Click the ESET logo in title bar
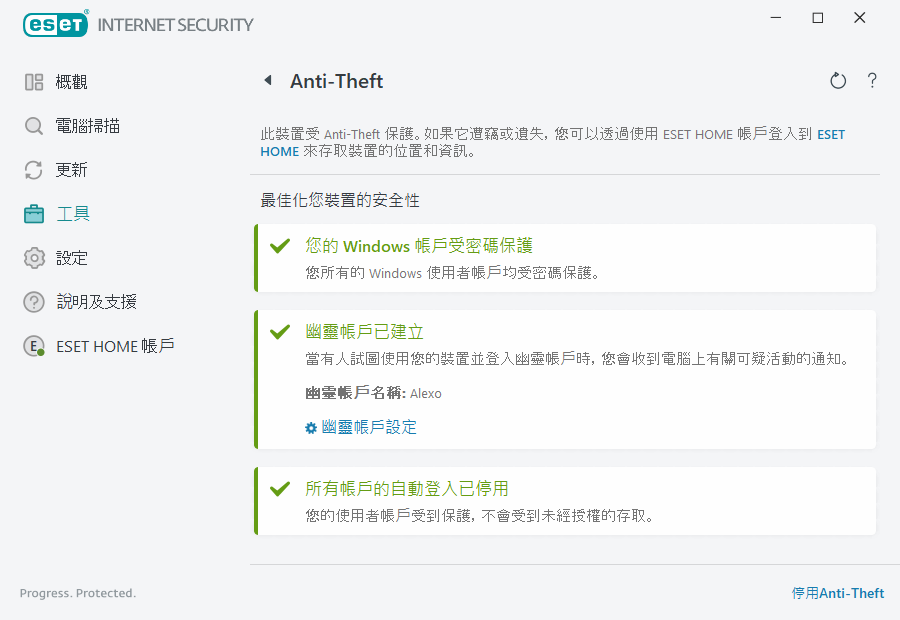The height and width of the screenshot is (620, 900). pos(56,24)
